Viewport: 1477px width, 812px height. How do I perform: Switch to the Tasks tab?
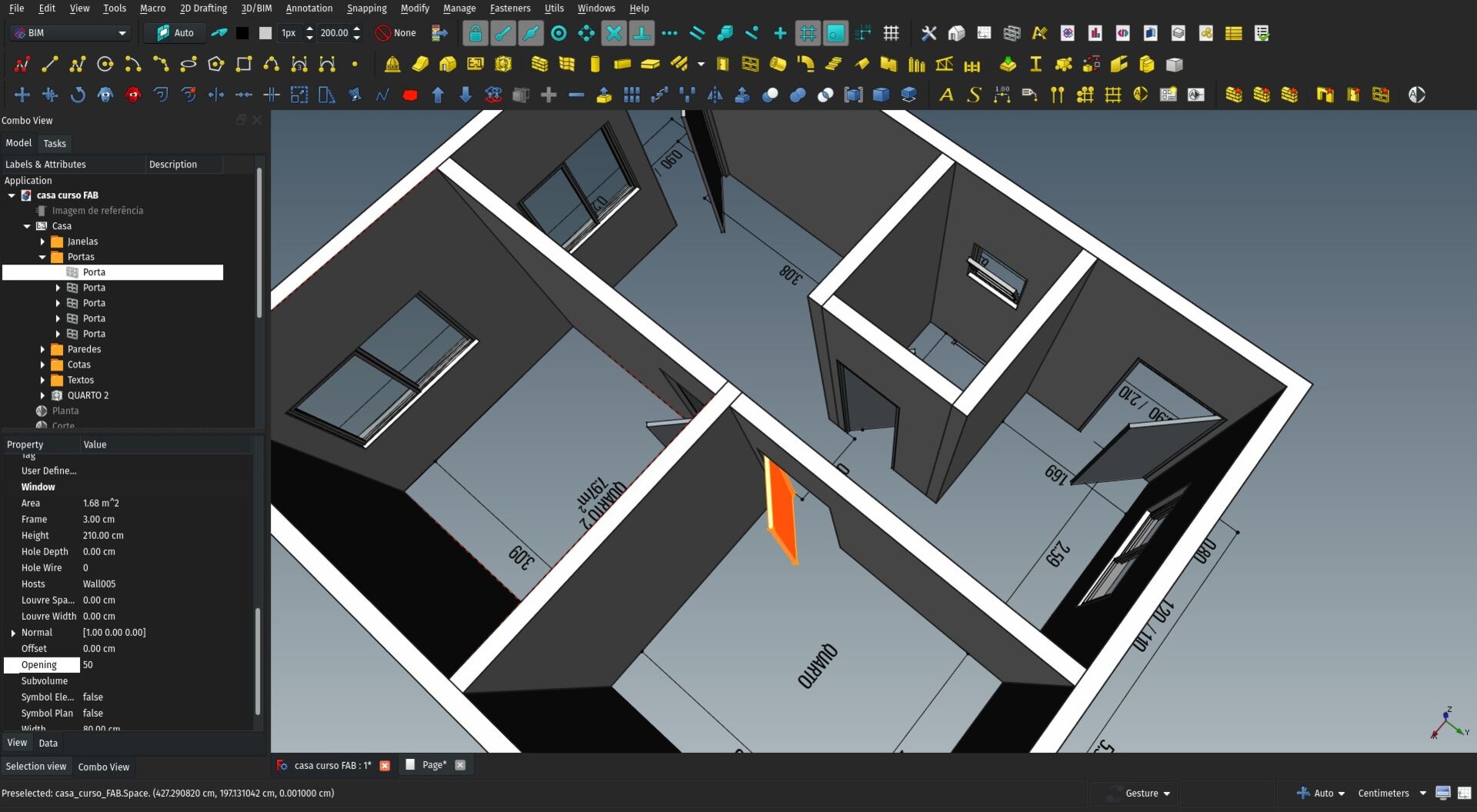[55, 144]
